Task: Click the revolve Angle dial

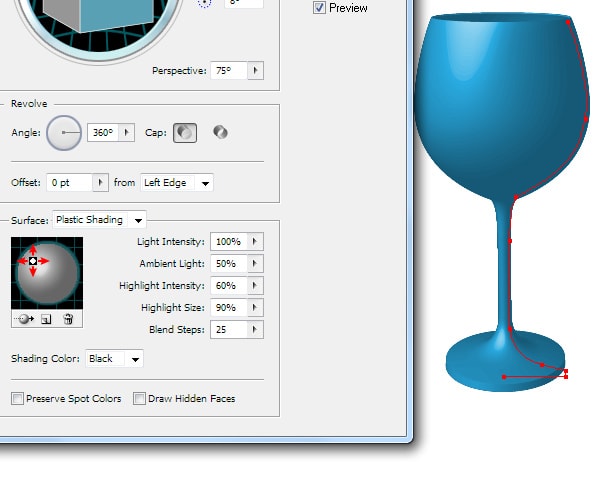Action: pos(64,133)
